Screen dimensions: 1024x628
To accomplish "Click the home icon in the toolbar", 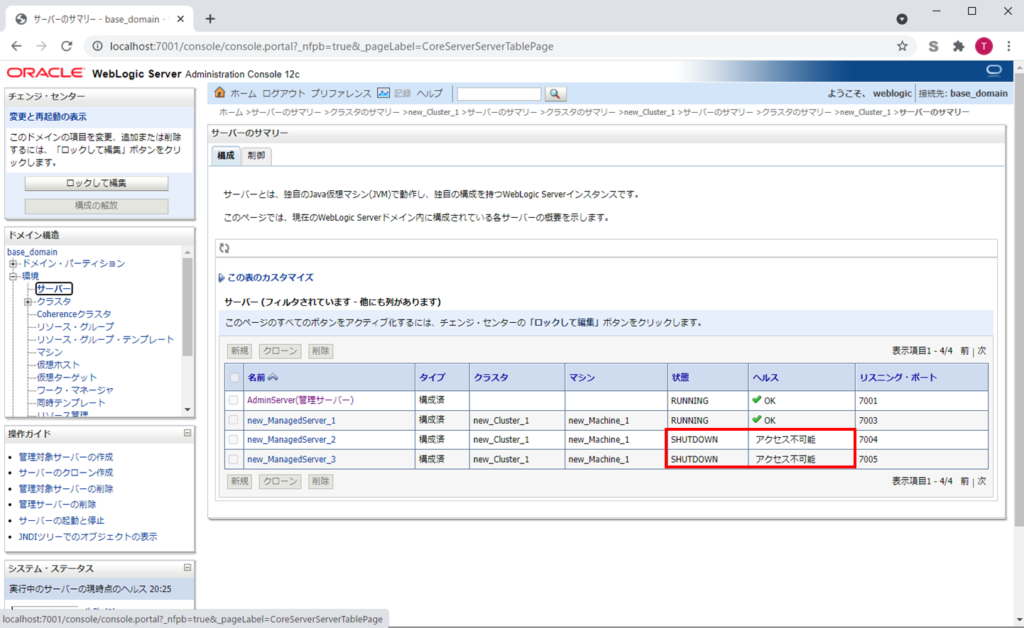I will (219, 93).
